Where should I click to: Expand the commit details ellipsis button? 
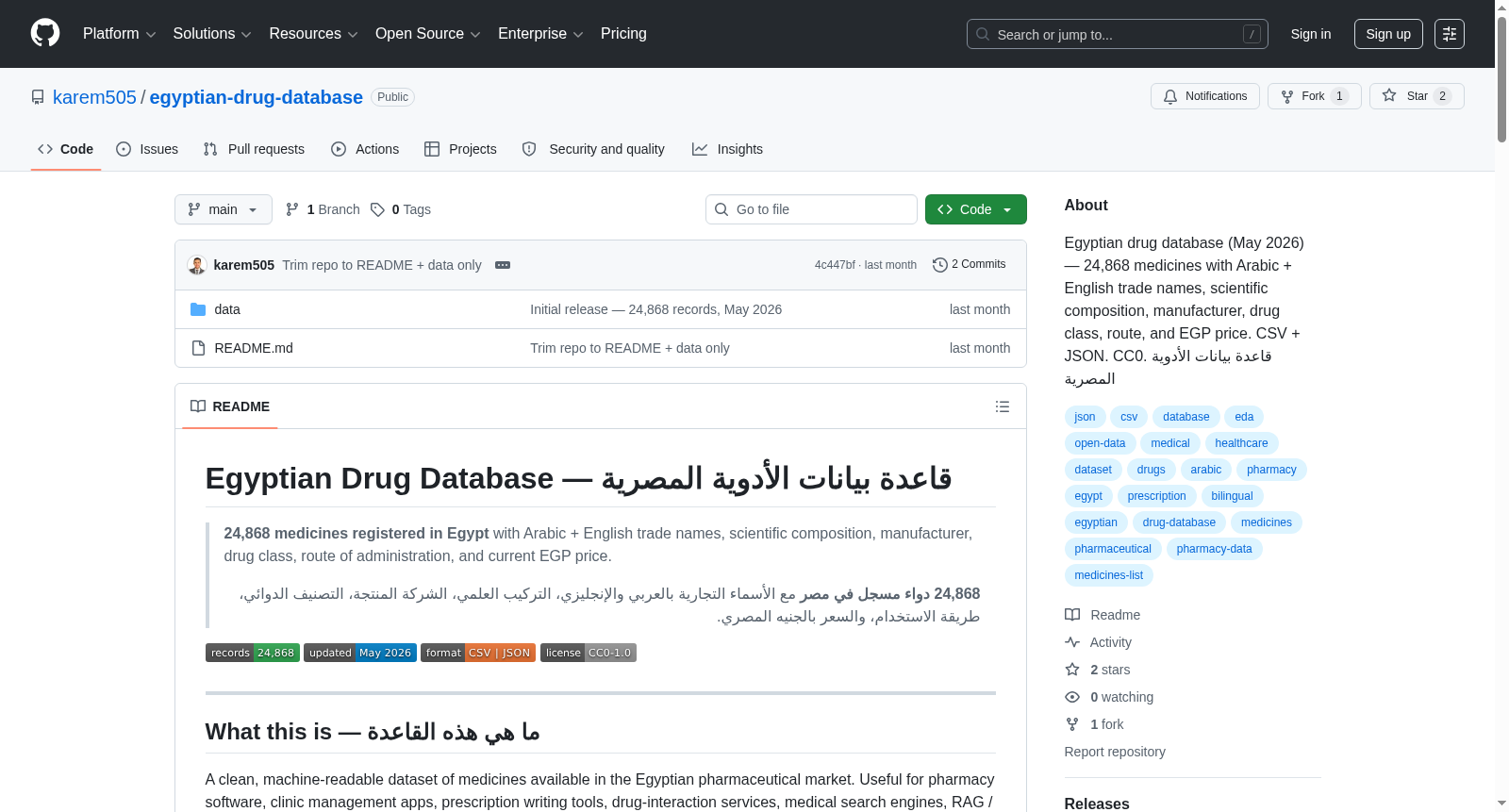point(503,265)
